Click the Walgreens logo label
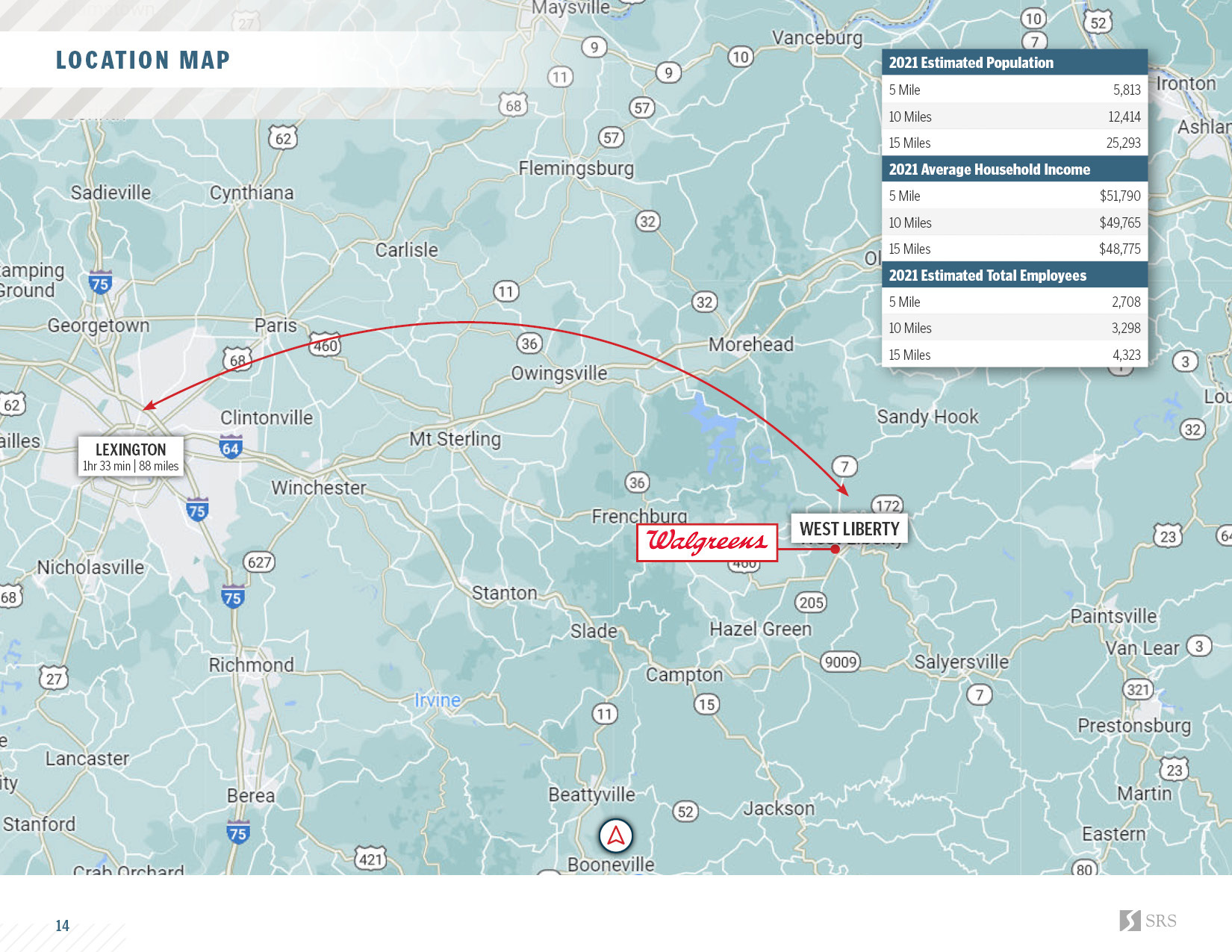The image size is (1232, 952). tap(706, 542)
